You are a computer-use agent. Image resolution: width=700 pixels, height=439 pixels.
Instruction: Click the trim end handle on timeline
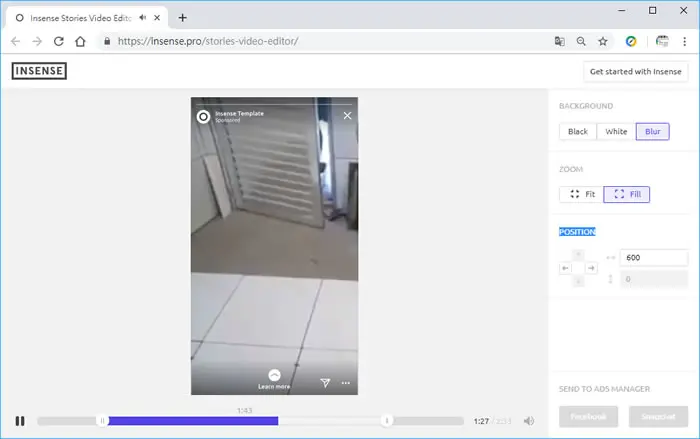387,421
